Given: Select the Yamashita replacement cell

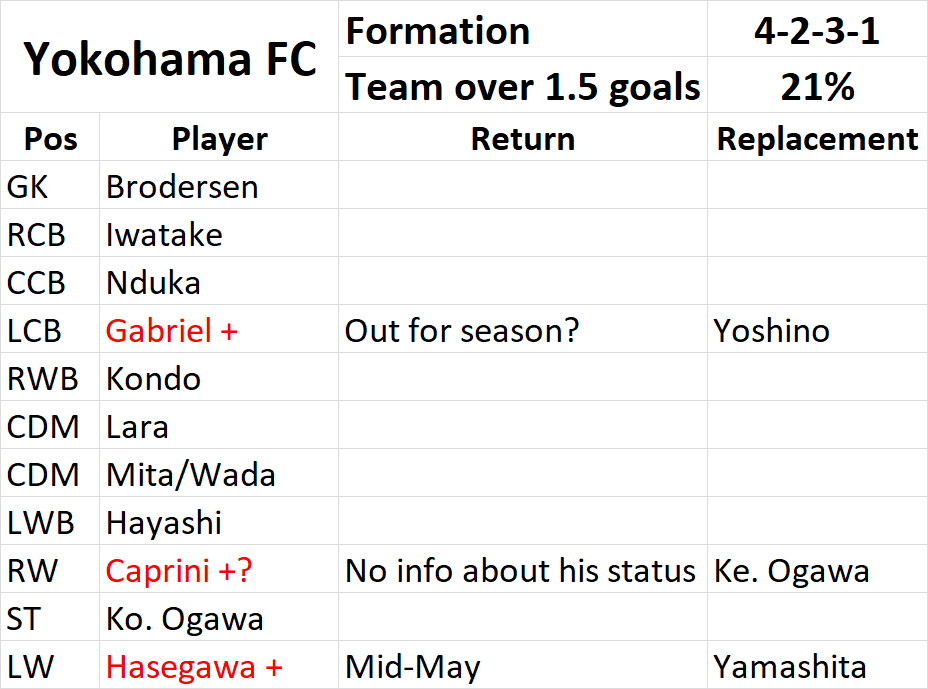Looking at the screenshot, I should [817, 665].
